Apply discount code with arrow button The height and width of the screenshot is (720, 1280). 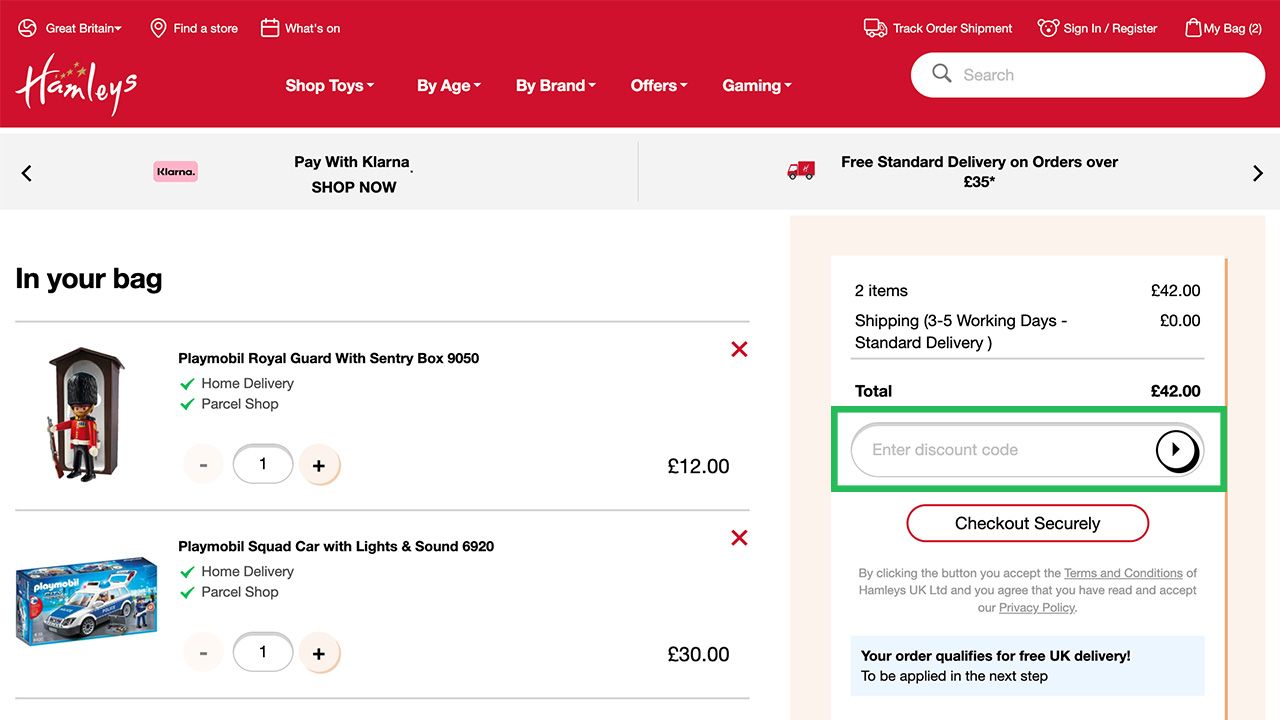(x=1176, y=450)
